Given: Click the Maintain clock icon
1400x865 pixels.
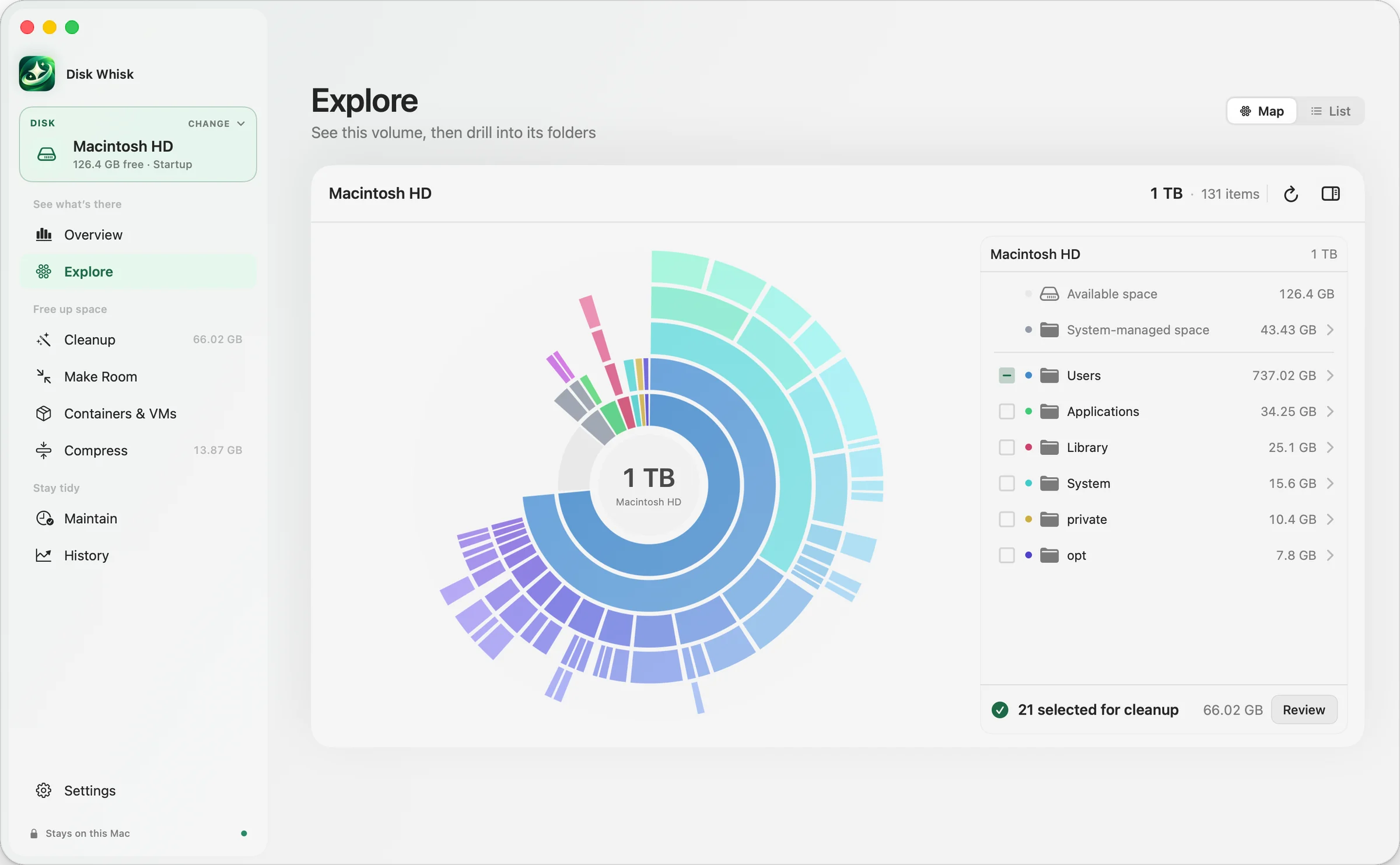Looking at the screenshot, I should coord(44,519).
